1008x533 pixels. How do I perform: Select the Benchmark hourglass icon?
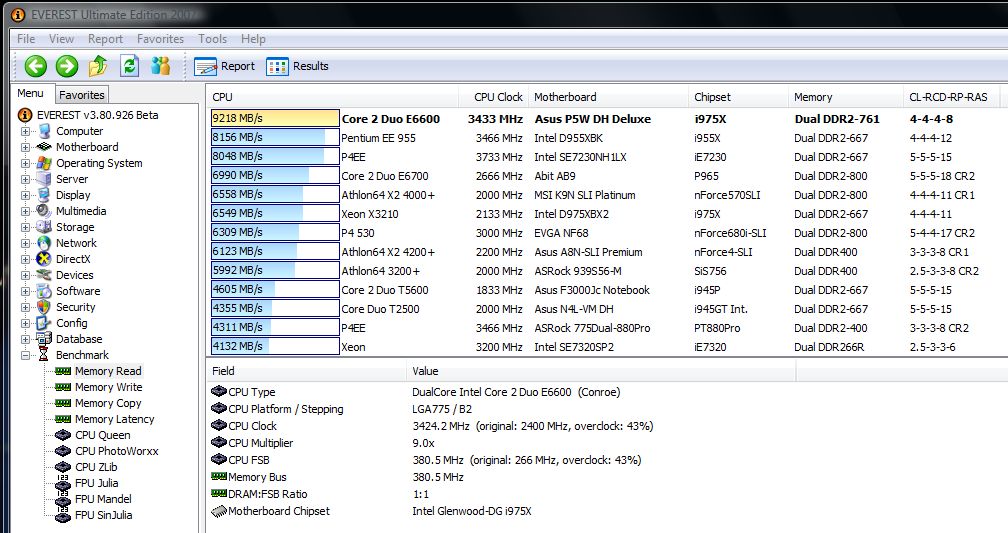(x=44, y=355)
